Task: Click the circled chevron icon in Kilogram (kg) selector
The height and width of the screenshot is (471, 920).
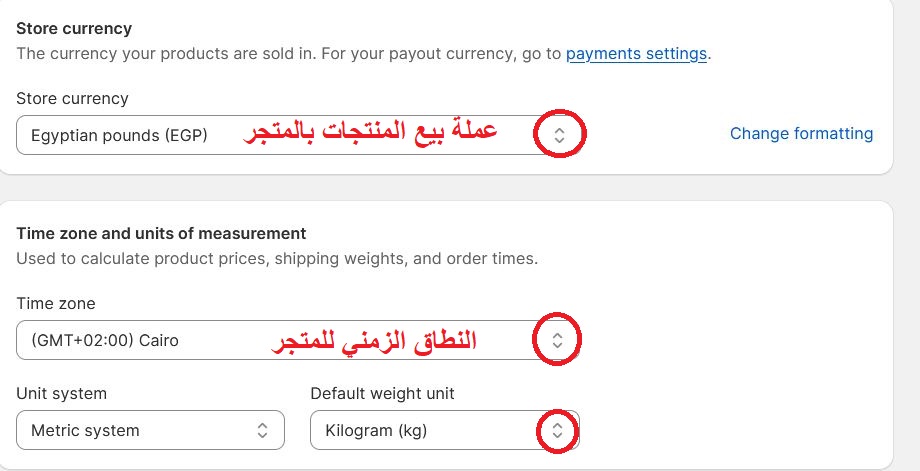Action: click(x=557, y=431)
